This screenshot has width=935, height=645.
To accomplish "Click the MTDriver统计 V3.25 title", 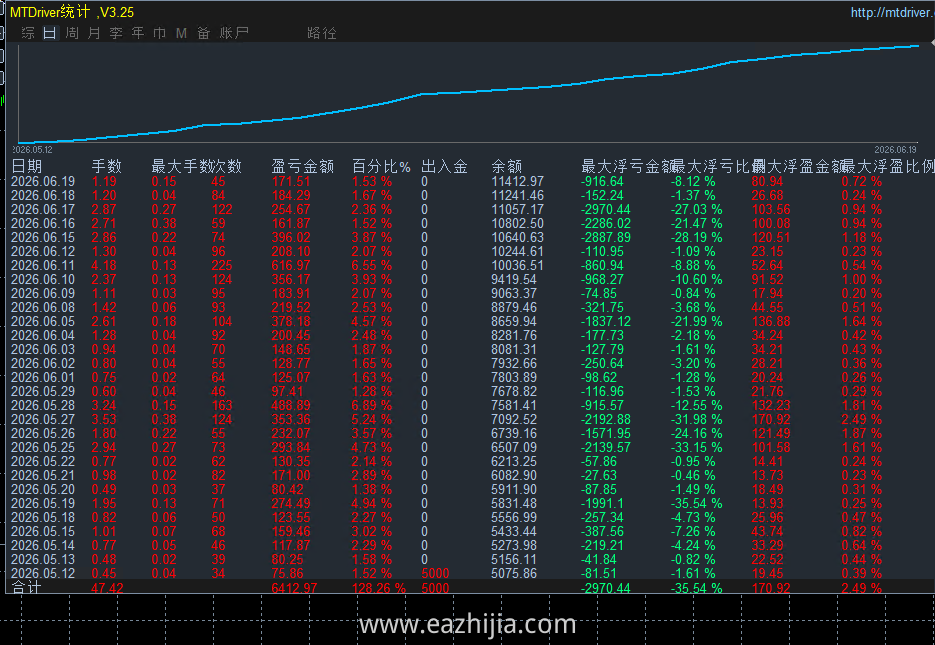I will pos(72,12).
